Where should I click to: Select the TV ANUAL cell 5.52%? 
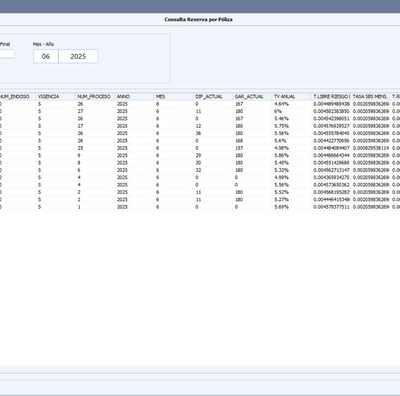pyautogui.click(x=281, y=192)
